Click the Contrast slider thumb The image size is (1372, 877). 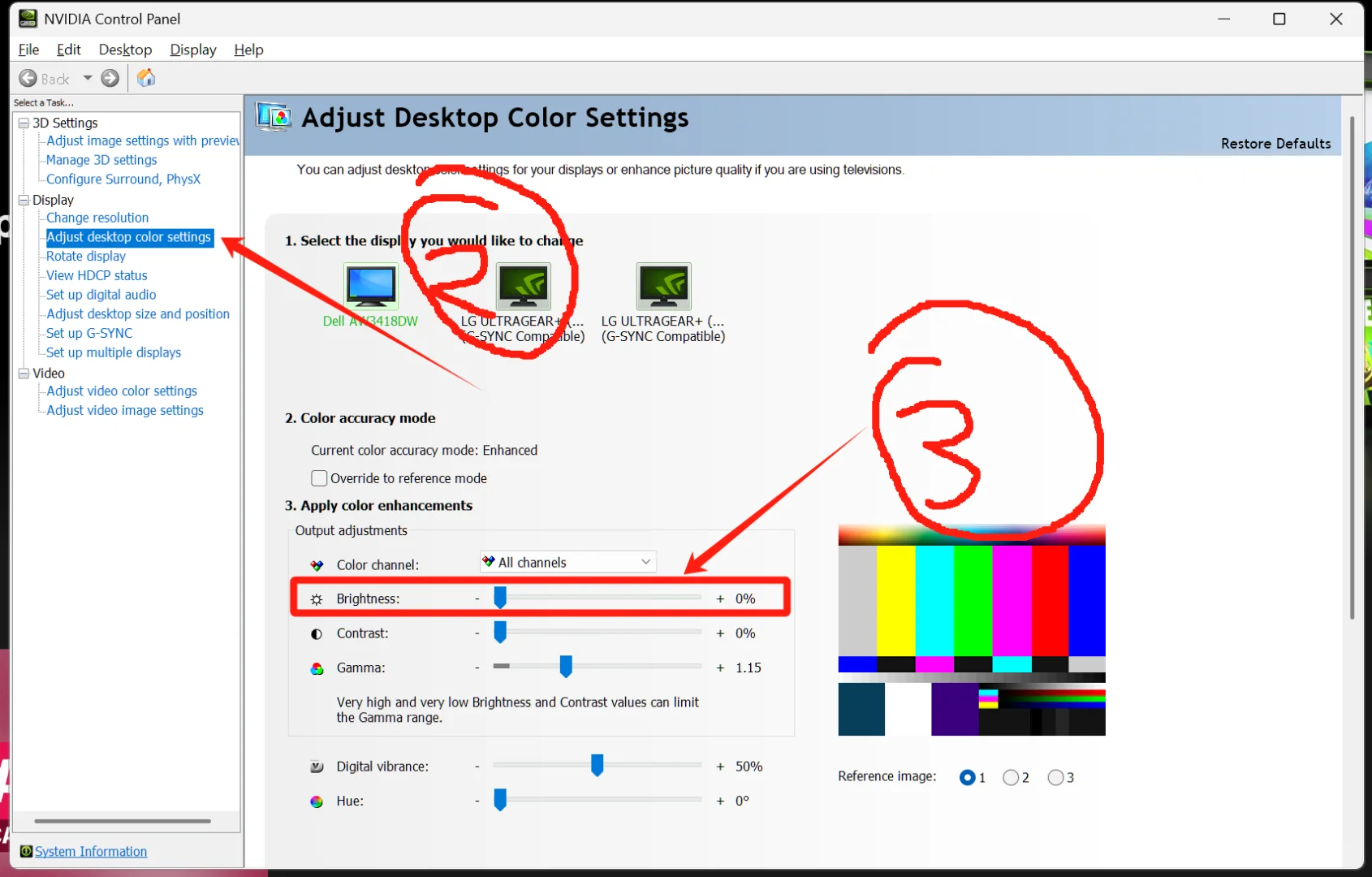tap(500, 632)
